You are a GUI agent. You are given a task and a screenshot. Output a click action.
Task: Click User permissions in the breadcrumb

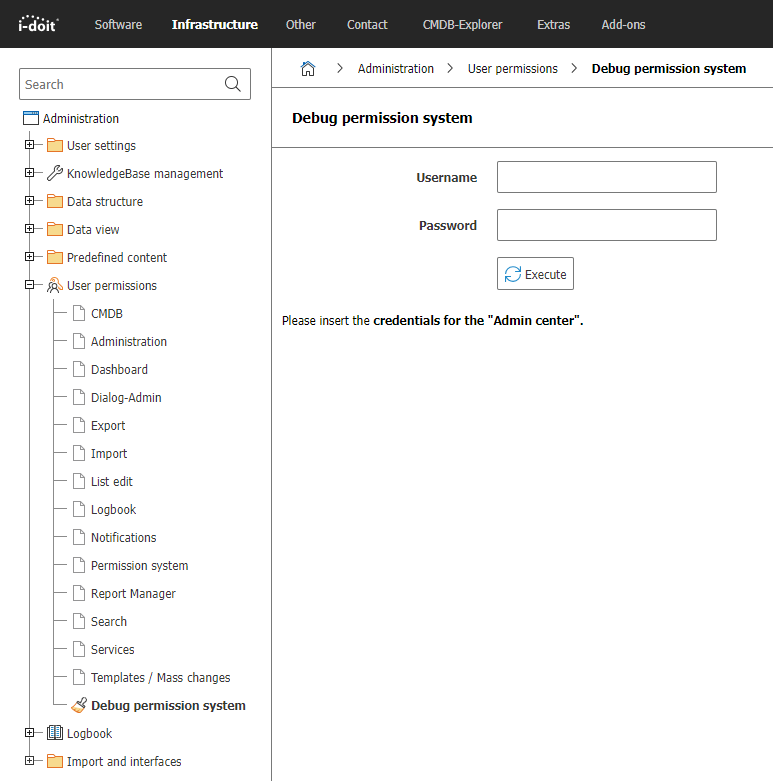[x=513, y=69]
